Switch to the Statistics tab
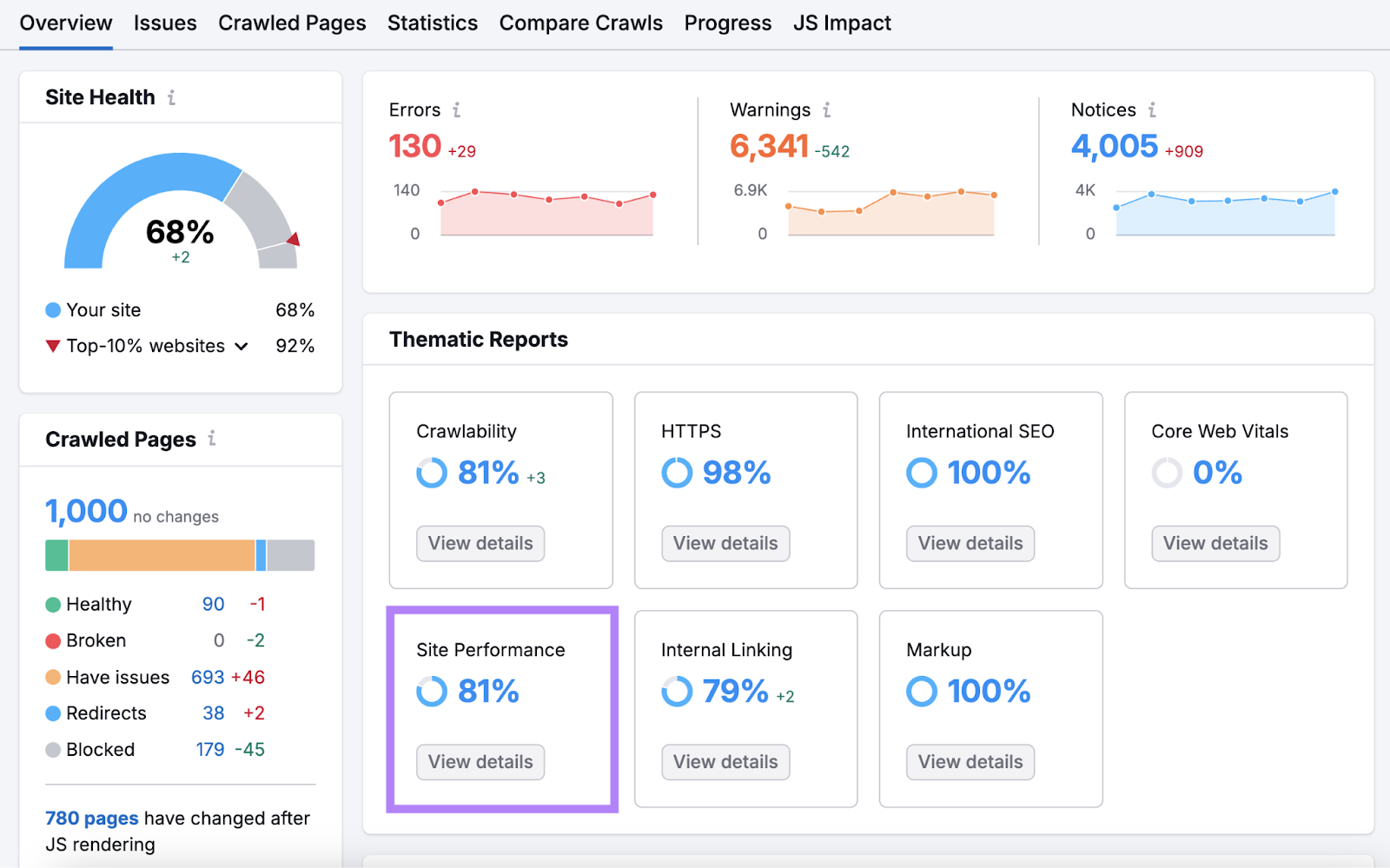 432,23
